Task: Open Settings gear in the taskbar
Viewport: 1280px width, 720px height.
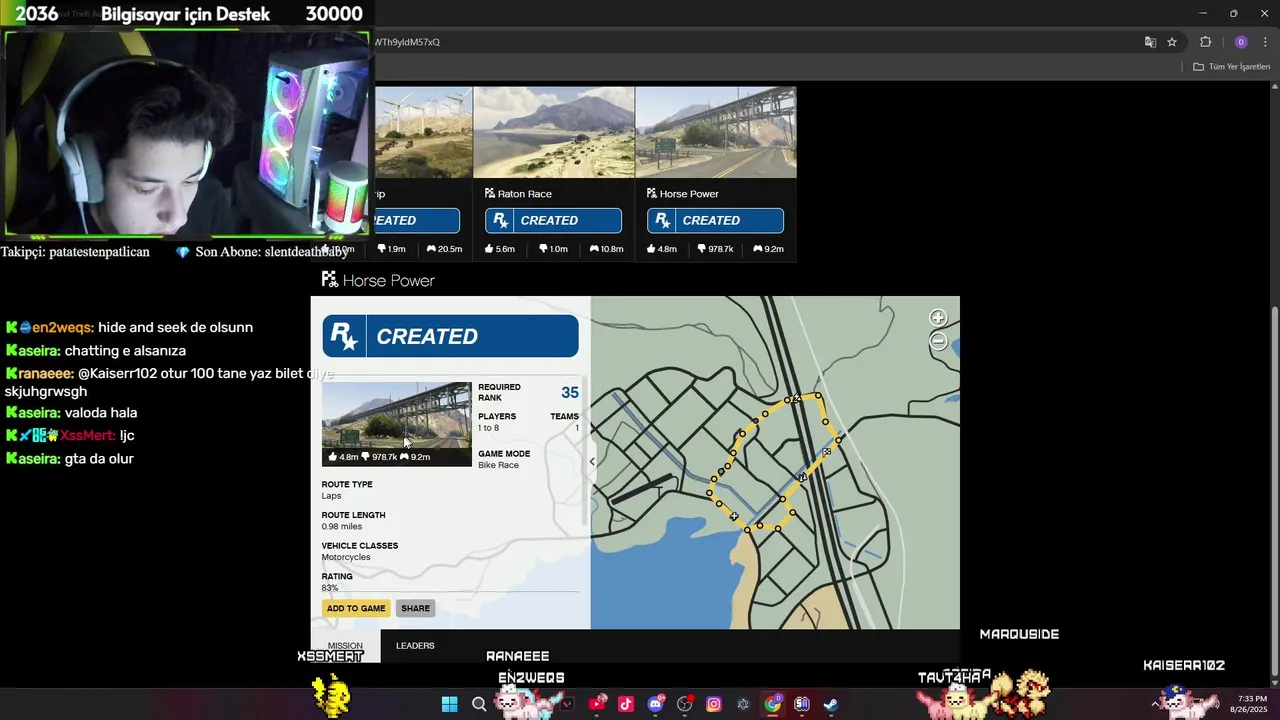Action: tap(743, 704)
